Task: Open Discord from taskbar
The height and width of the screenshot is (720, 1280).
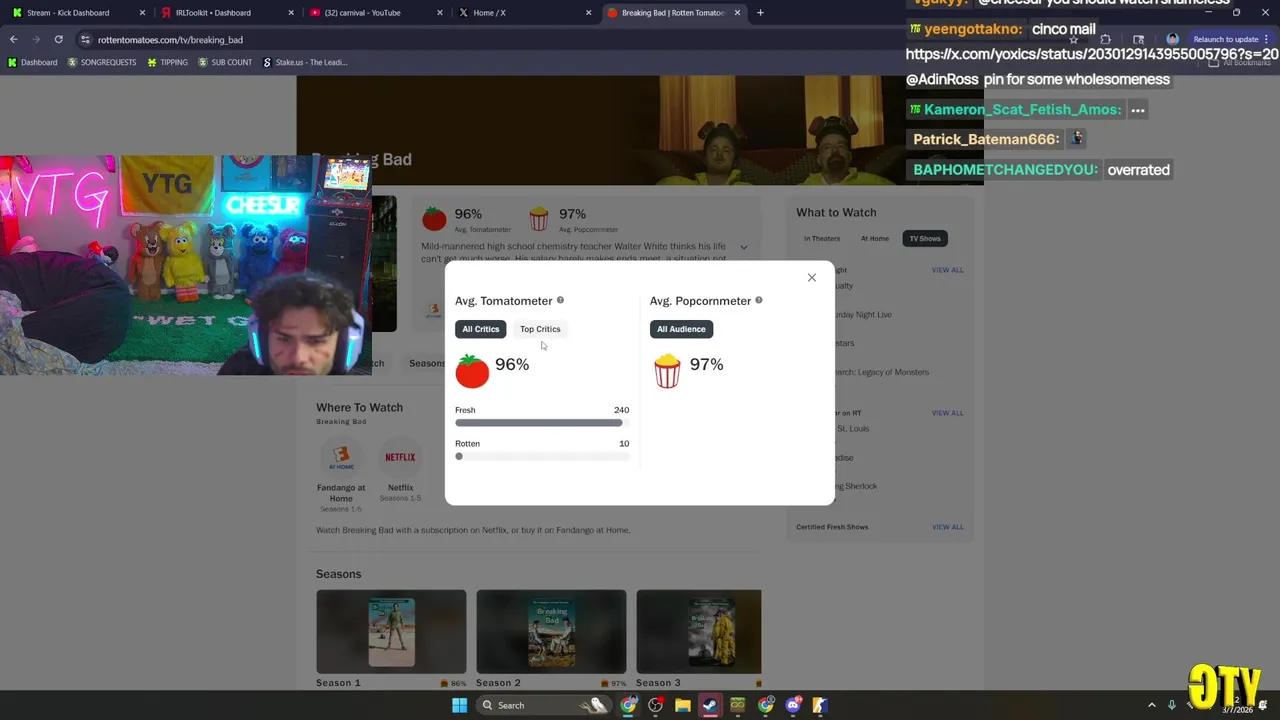Action: point(793,705)
